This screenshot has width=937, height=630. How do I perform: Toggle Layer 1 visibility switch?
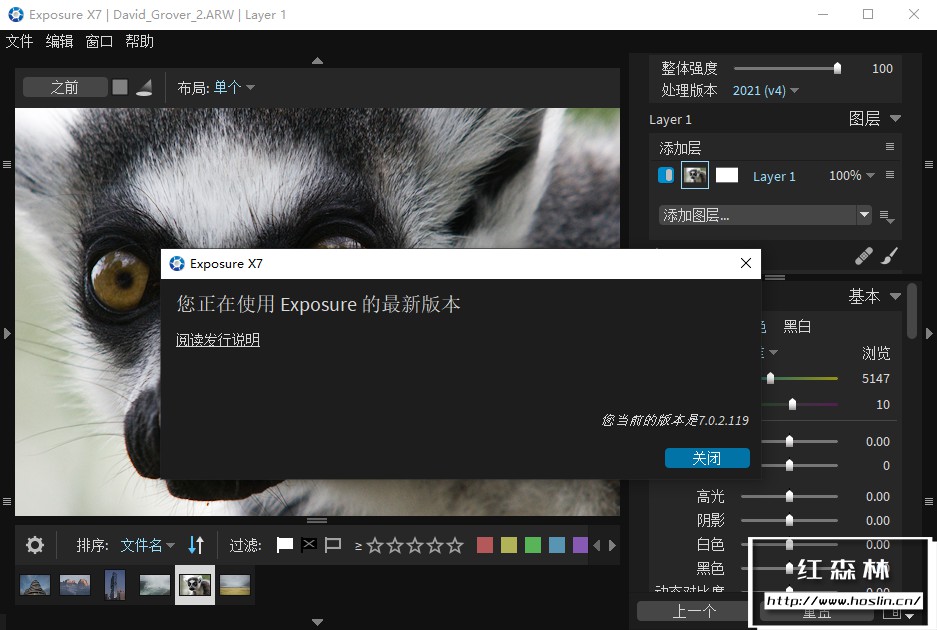[666, 175]
